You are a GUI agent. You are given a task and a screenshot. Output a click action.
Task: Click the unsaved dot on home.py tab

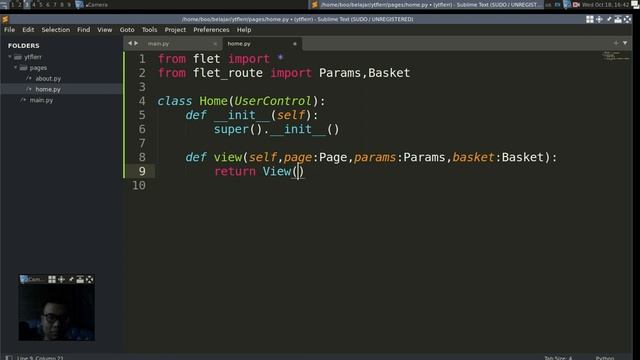[295, 44]
